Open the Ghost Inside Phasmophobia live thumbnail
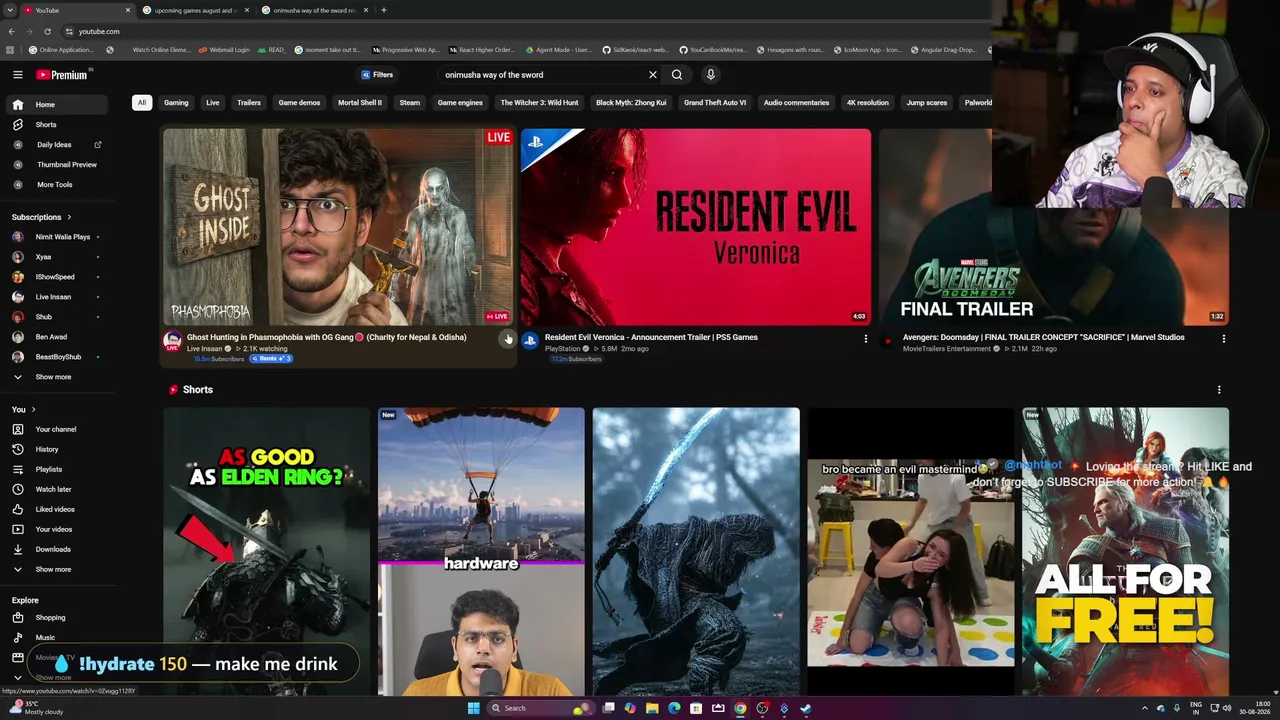 coord(338,227)
